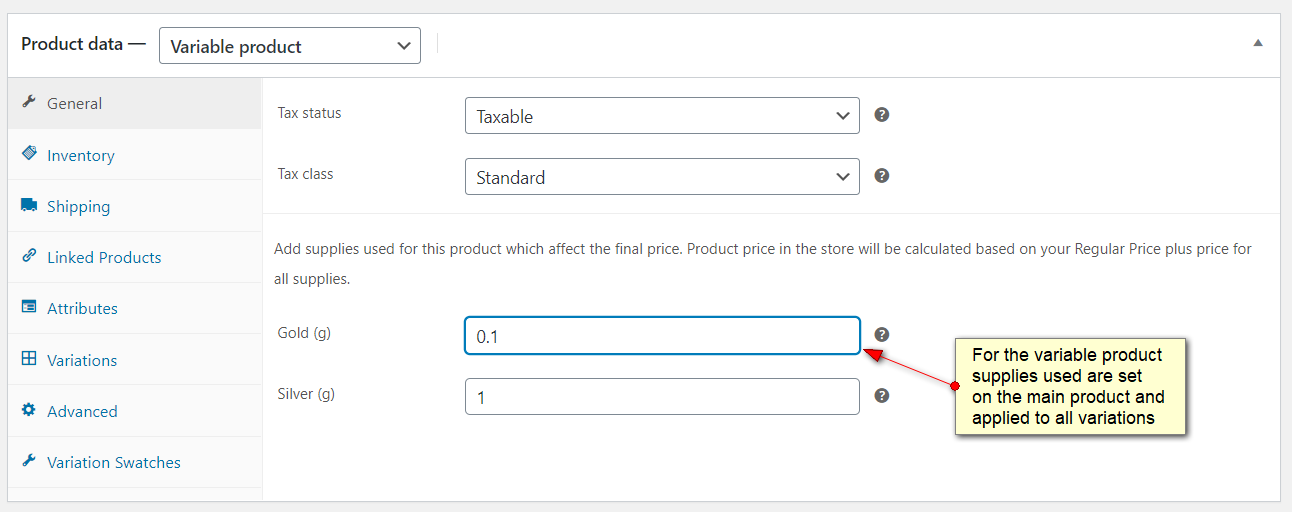Click the Attributes panel icon
The width and height of the screenshot is (1292, 512).
pyautogui.click(x=29, y=307)
